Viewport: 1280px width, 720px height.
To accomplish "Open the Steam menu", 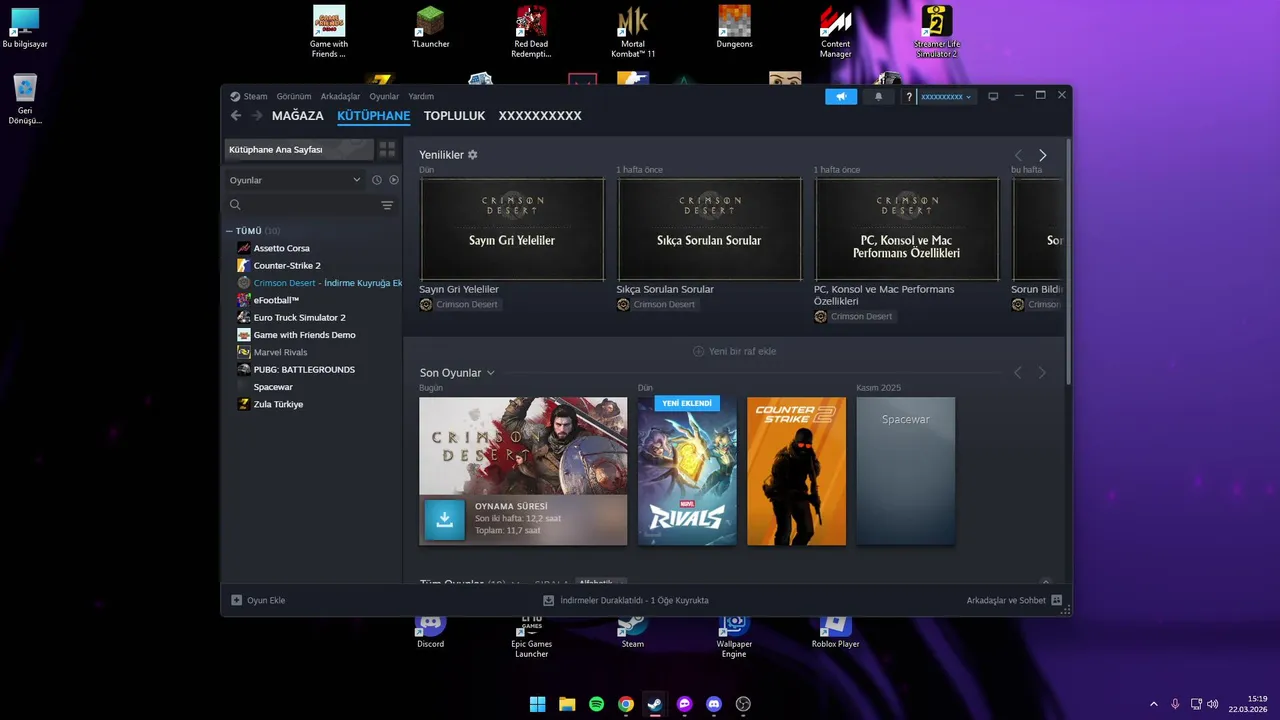I will (x=255, y=97).
